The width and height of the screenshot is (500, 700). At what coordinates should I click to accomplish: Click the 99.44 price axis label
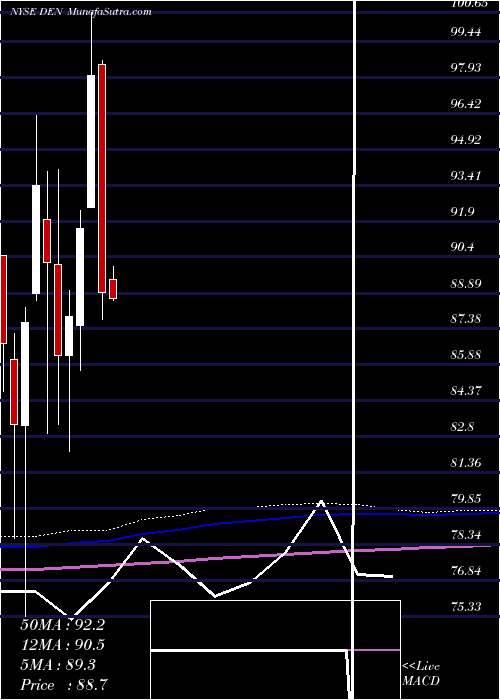tap(467, 31)
